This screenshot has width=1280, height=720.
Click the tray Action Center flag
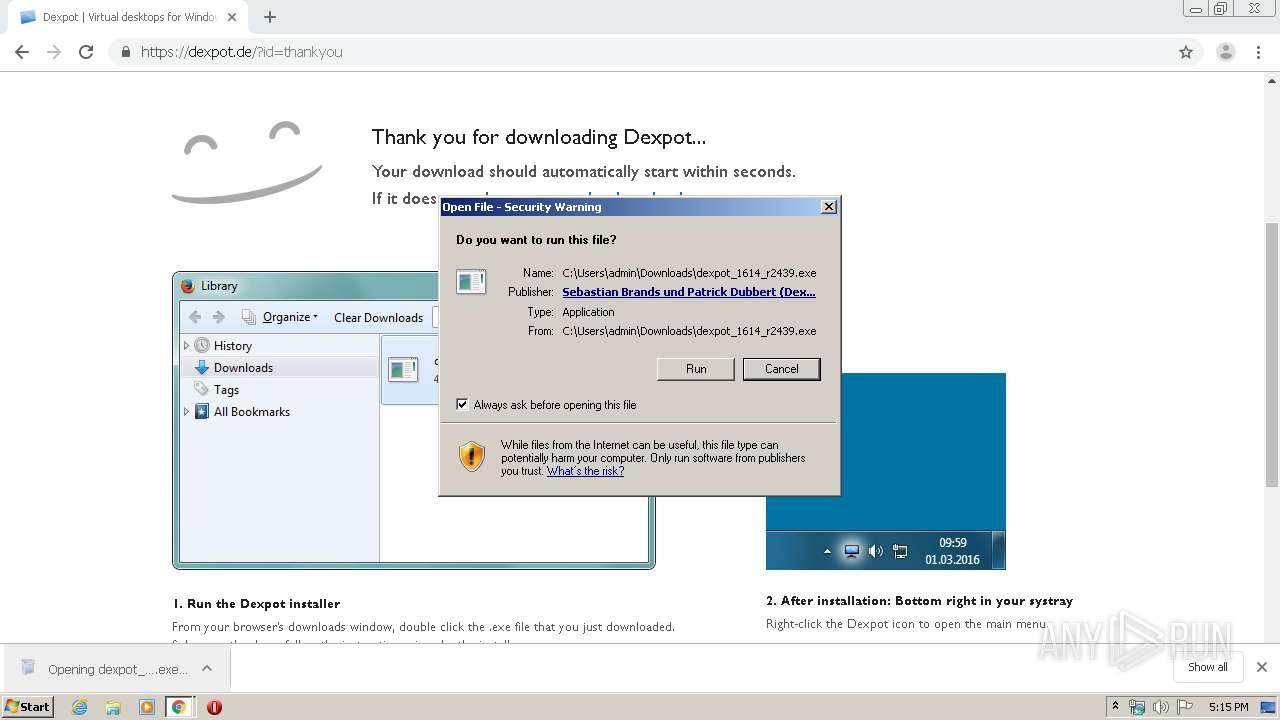(x=1184, y=707)
